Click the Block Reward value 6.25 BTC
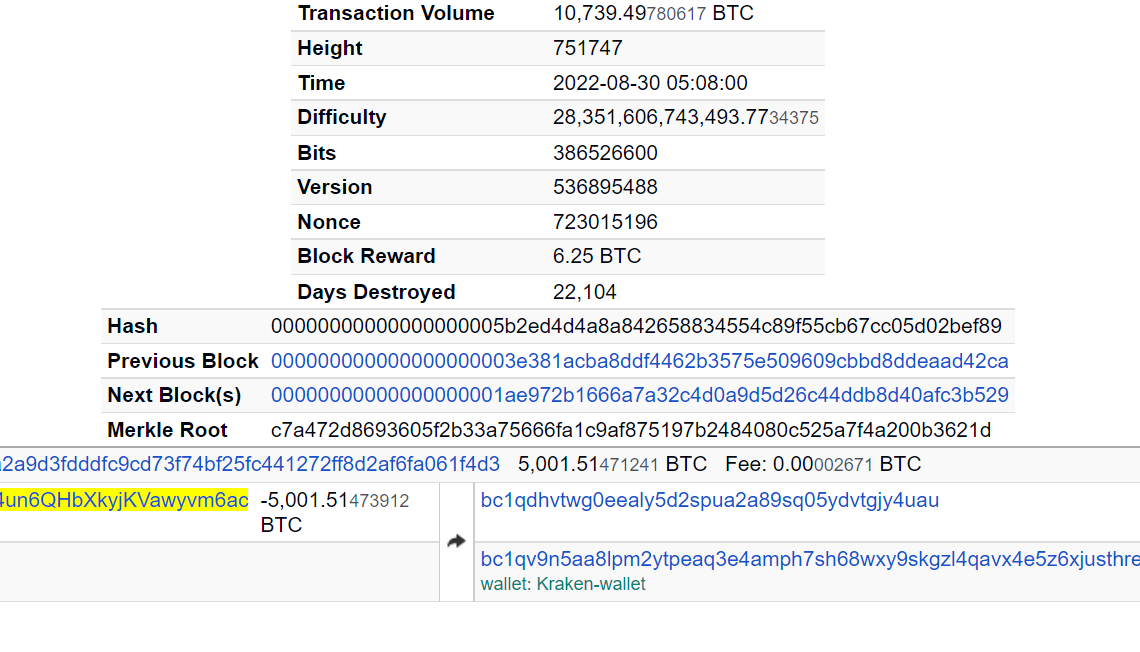Image resolution: width=1140 pixels, height=652 pixels. [597, 256]
